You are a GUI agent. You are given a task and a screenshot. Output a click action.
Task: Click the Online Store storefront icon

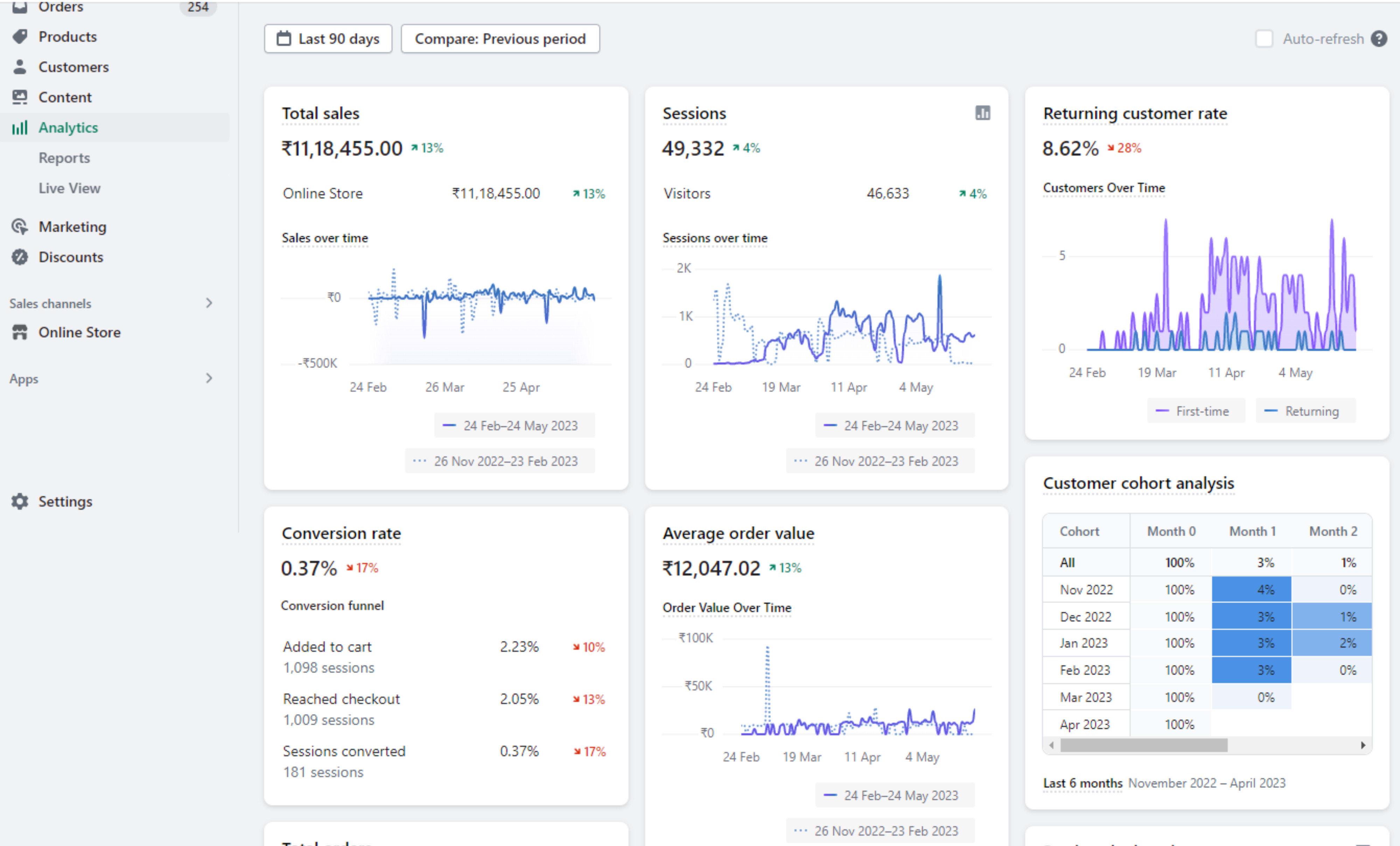pyautogui.click(x=20, y=332)
